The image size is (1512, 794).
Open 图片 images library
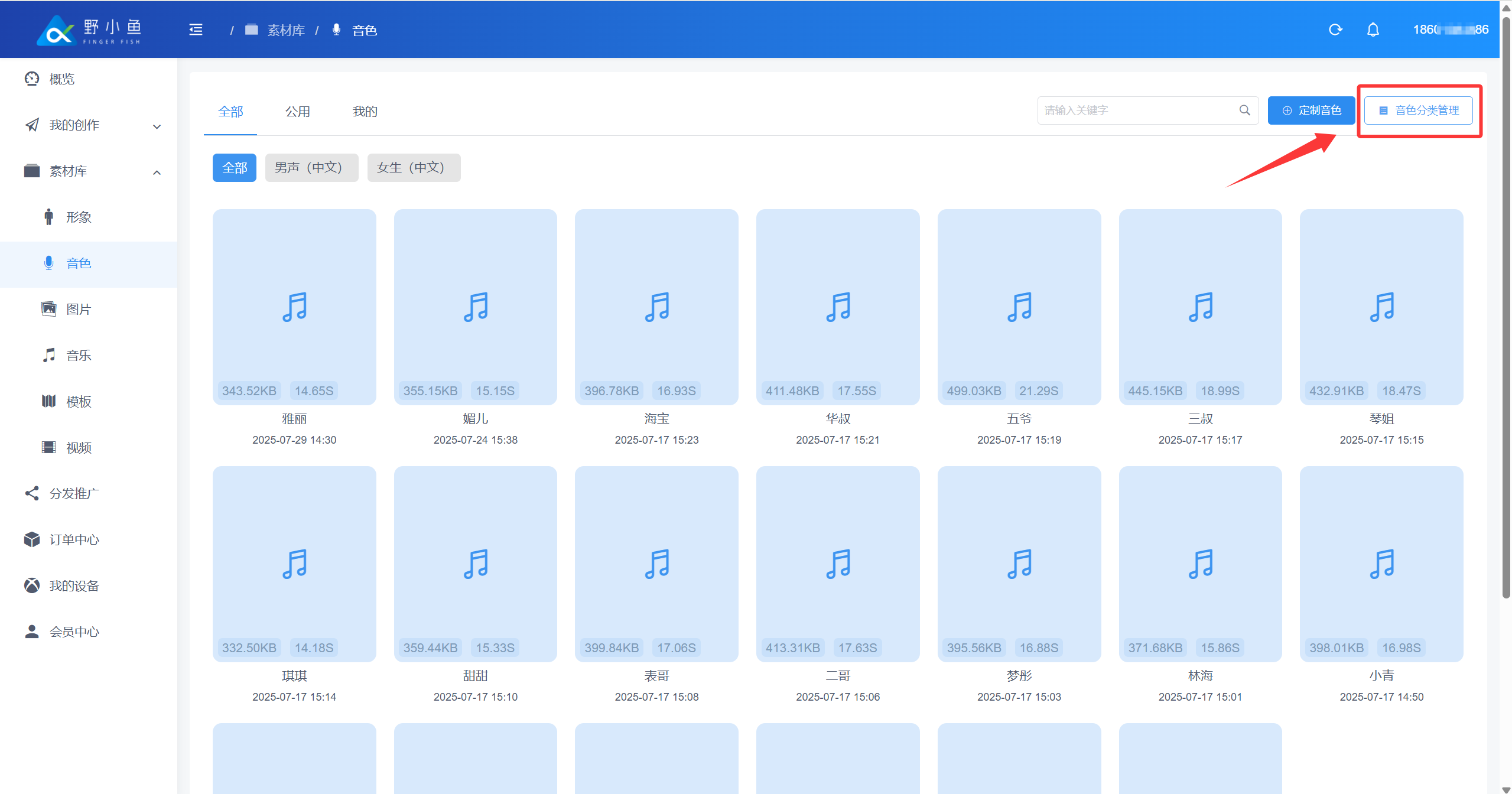78,310
